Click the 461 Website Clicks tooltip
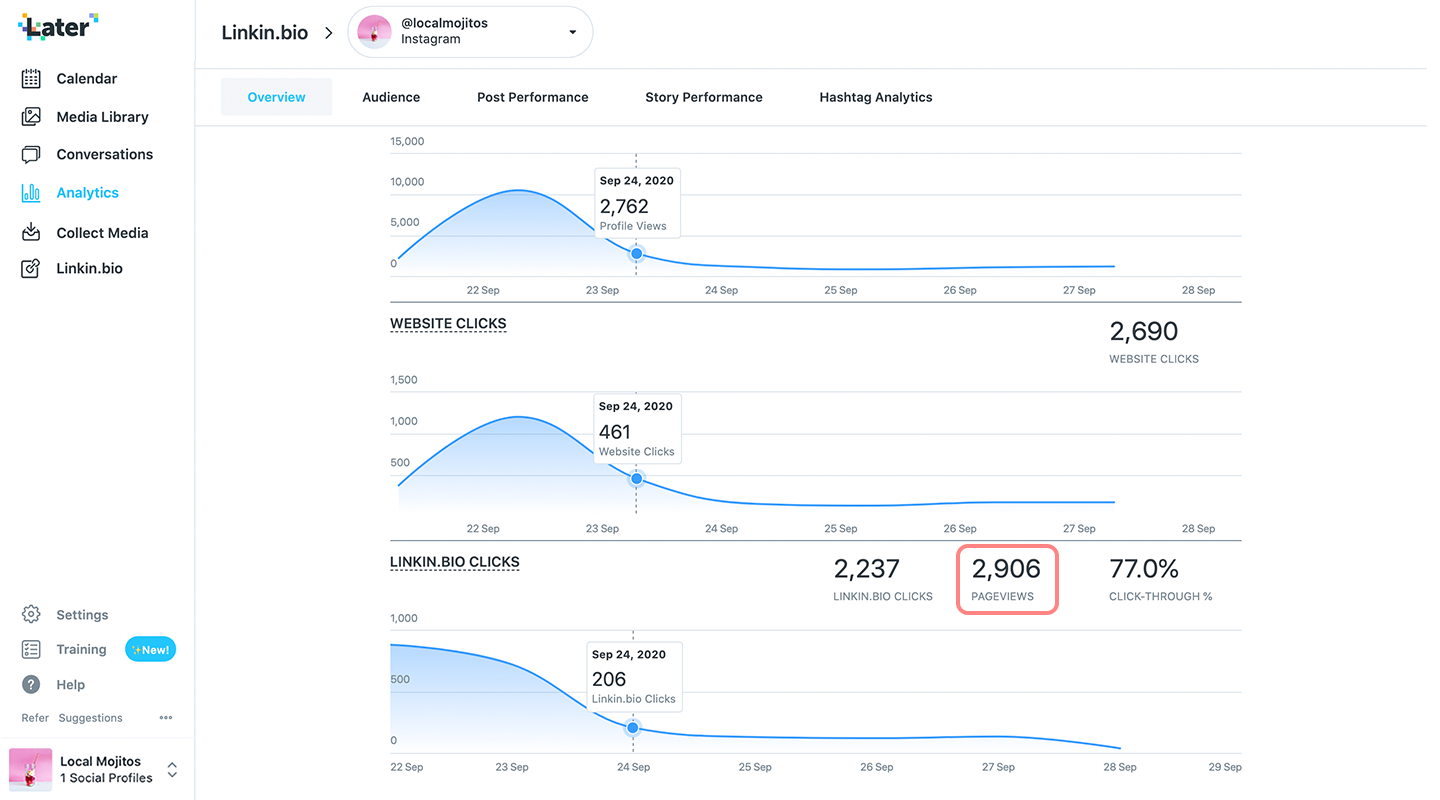Viewport: 1440px width, 800px height. coord(637,429)
